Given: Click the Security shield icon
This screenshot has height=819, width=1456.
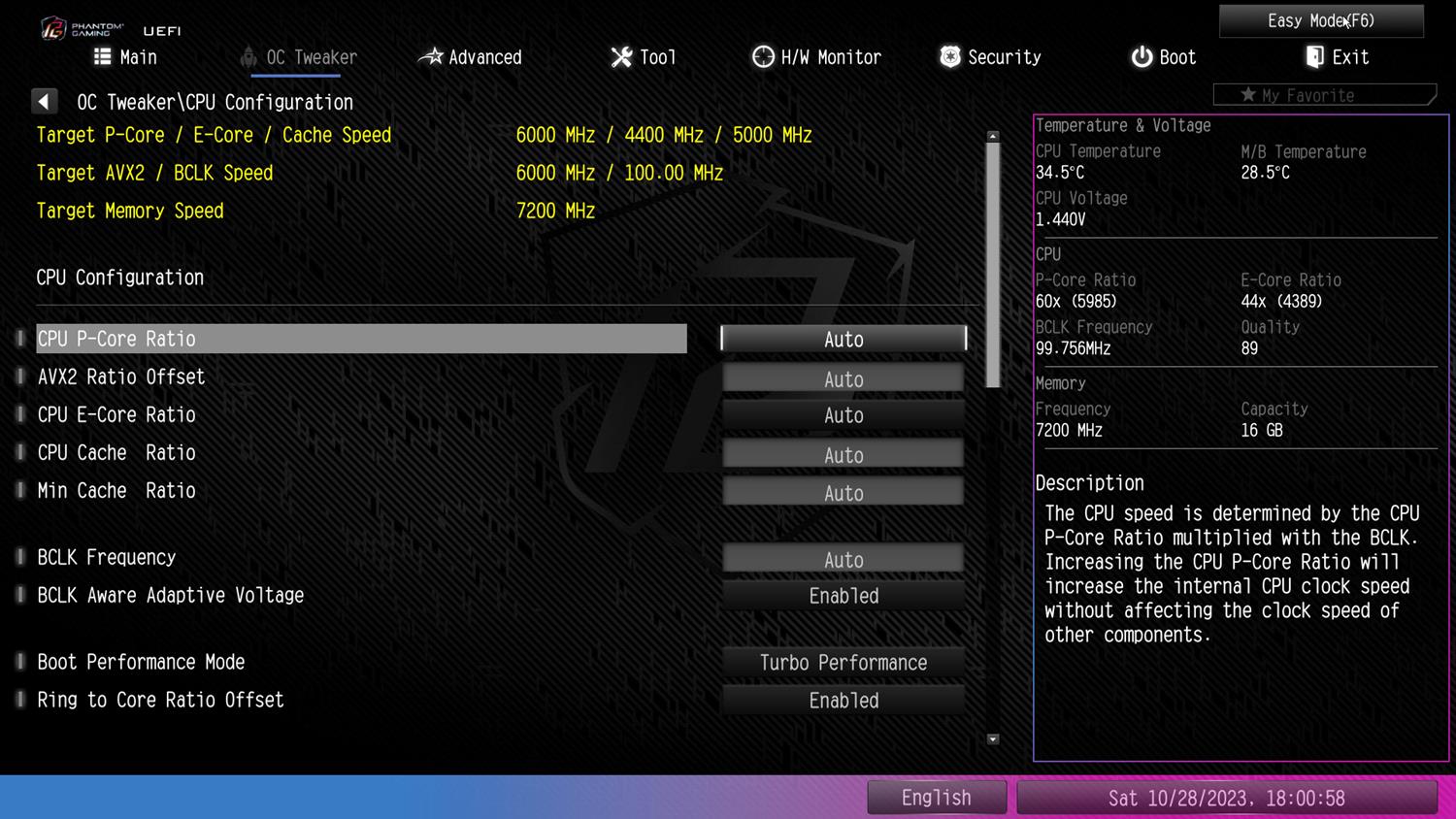Looking at the screenshot, I should coord(950,57).
